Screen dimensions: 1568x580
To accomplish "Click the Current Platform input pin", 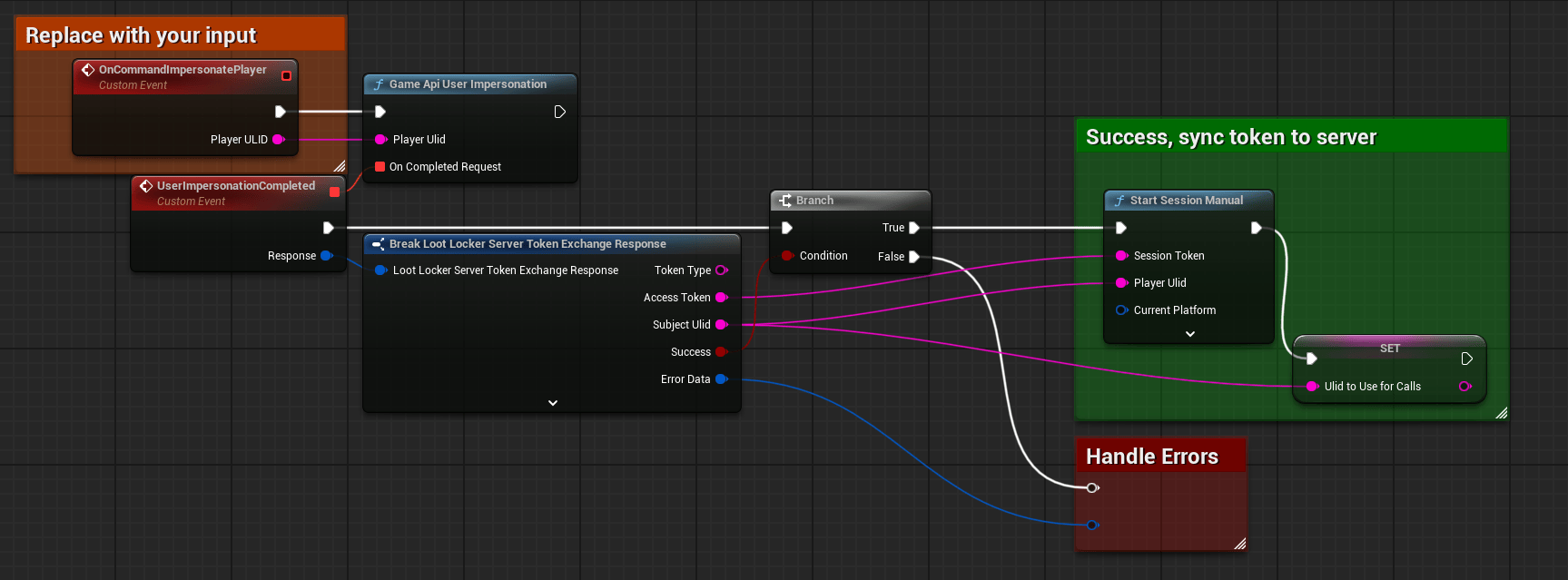I will 1121,310.
